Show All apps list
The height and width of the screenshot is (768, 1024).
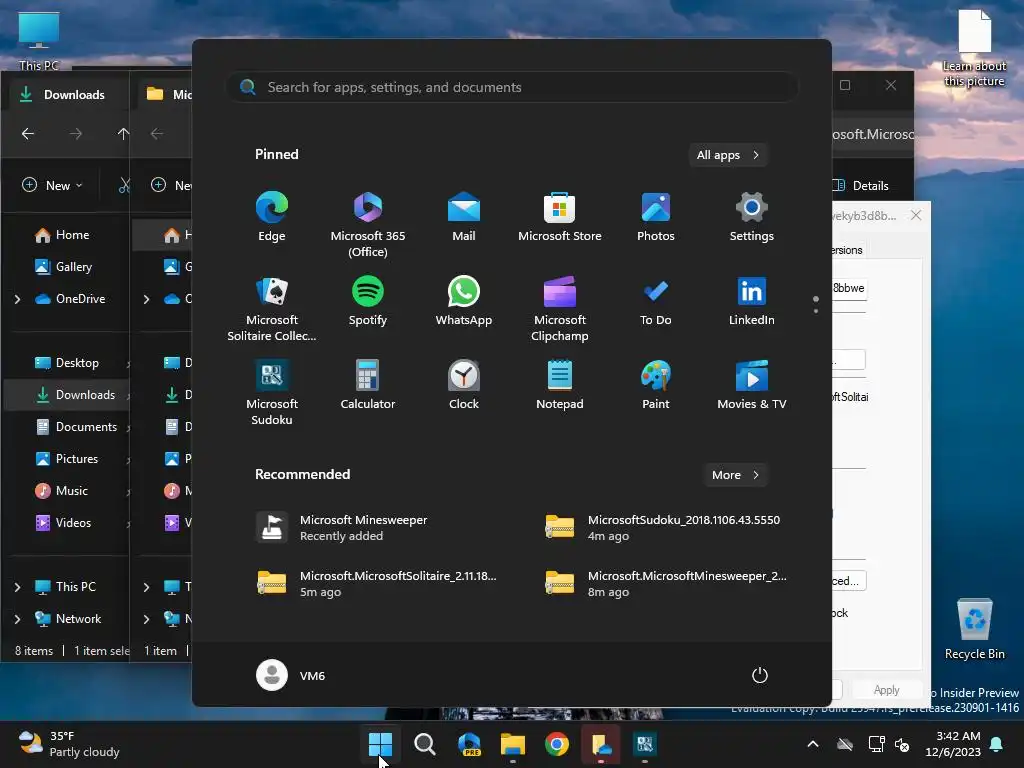[728, 155]
